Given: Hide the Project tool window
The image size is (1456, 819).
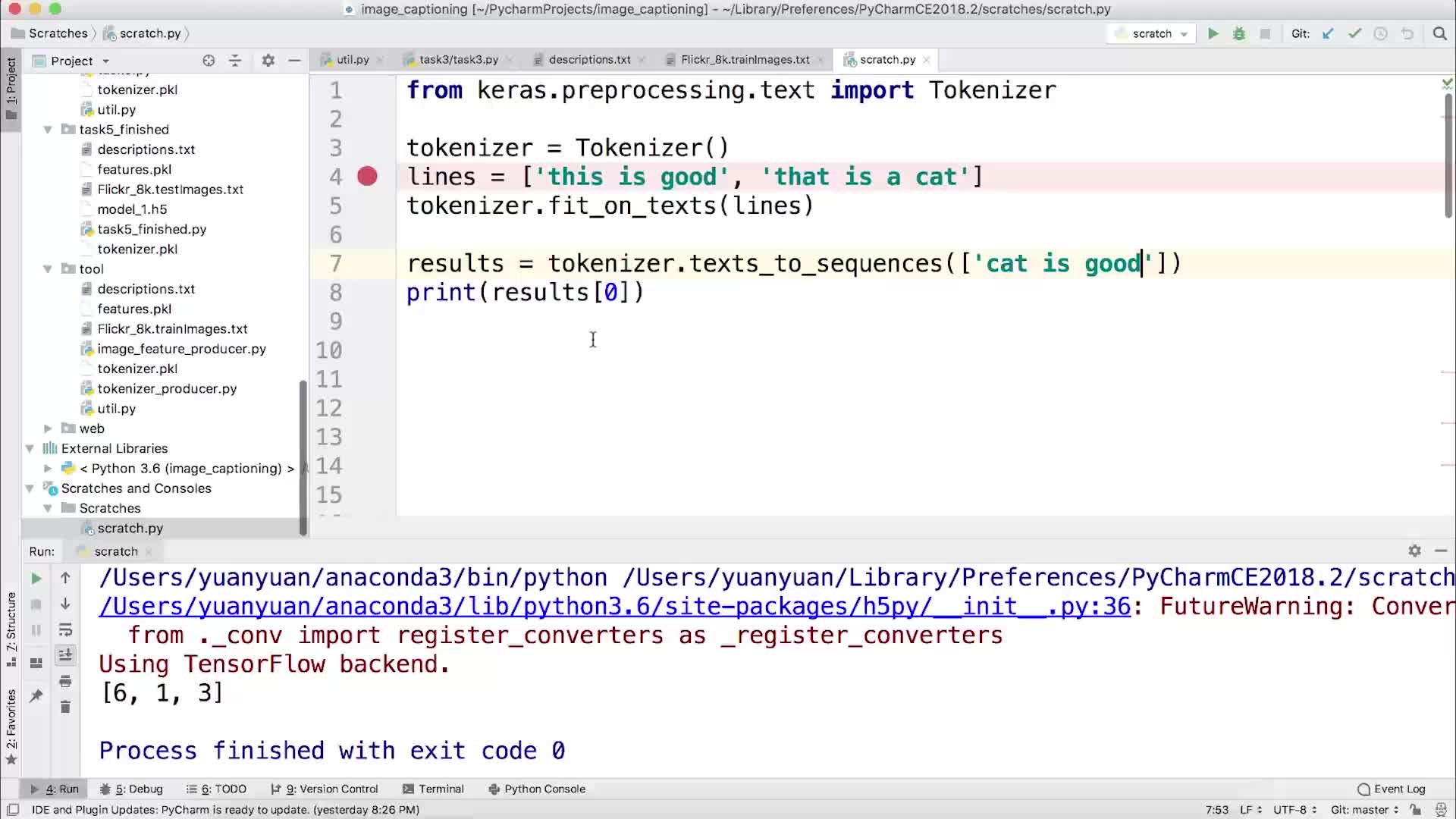Looking at the screenshot, I should [x=294, y=61].
